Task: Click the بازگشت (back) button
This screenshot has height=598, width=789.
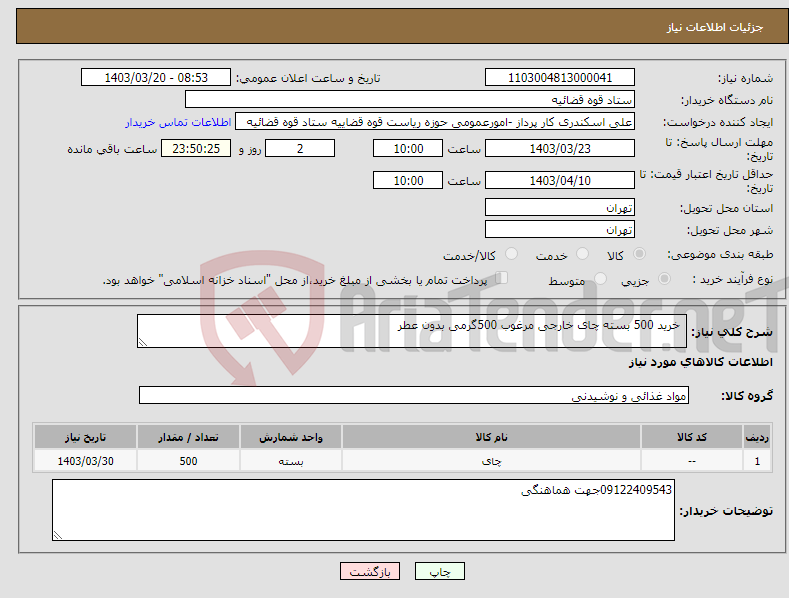Action: click(x=370, y=571)
